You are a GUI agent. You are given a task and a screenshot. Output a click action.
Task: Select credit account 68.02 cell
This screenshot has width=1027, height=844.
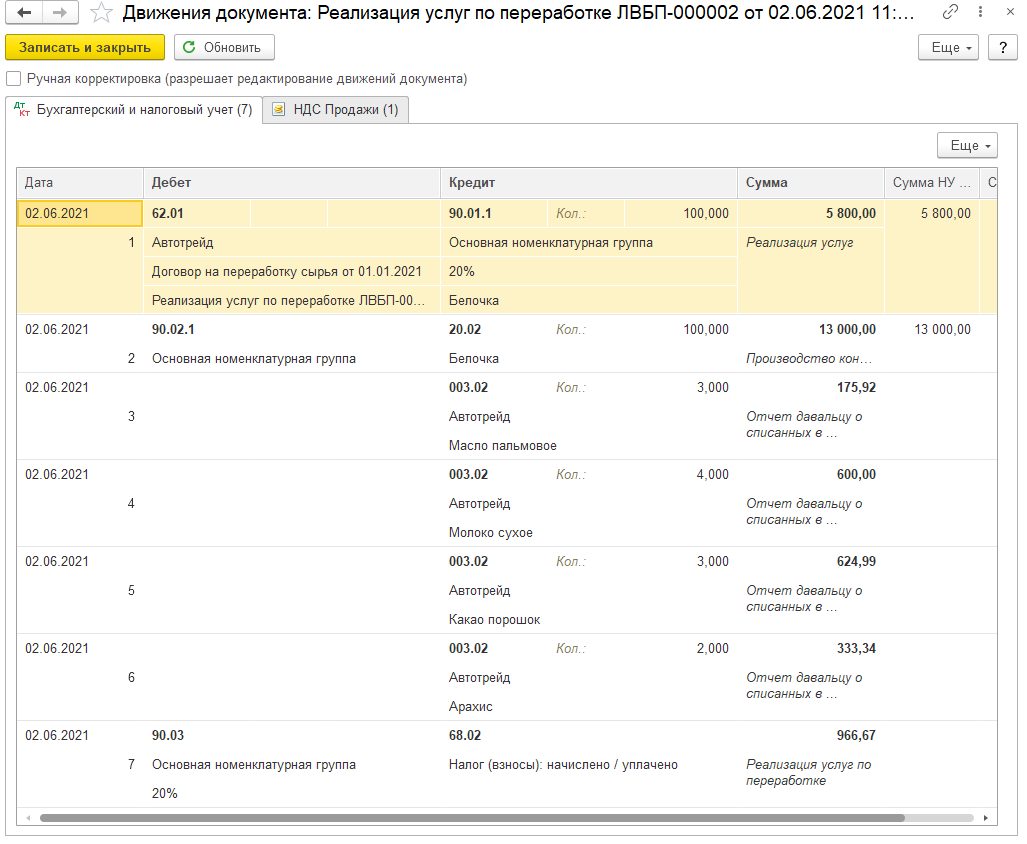pyautogui.click(x=494, y=735)
